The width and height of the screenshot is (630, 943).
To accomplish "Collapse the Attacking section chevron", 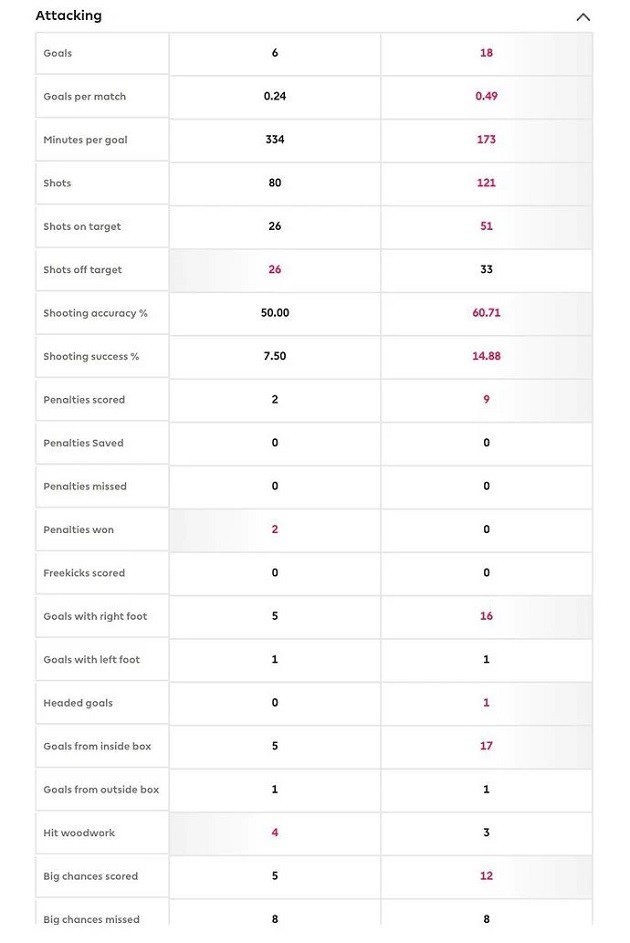I will pyautogui.click(x=583, y=16).
